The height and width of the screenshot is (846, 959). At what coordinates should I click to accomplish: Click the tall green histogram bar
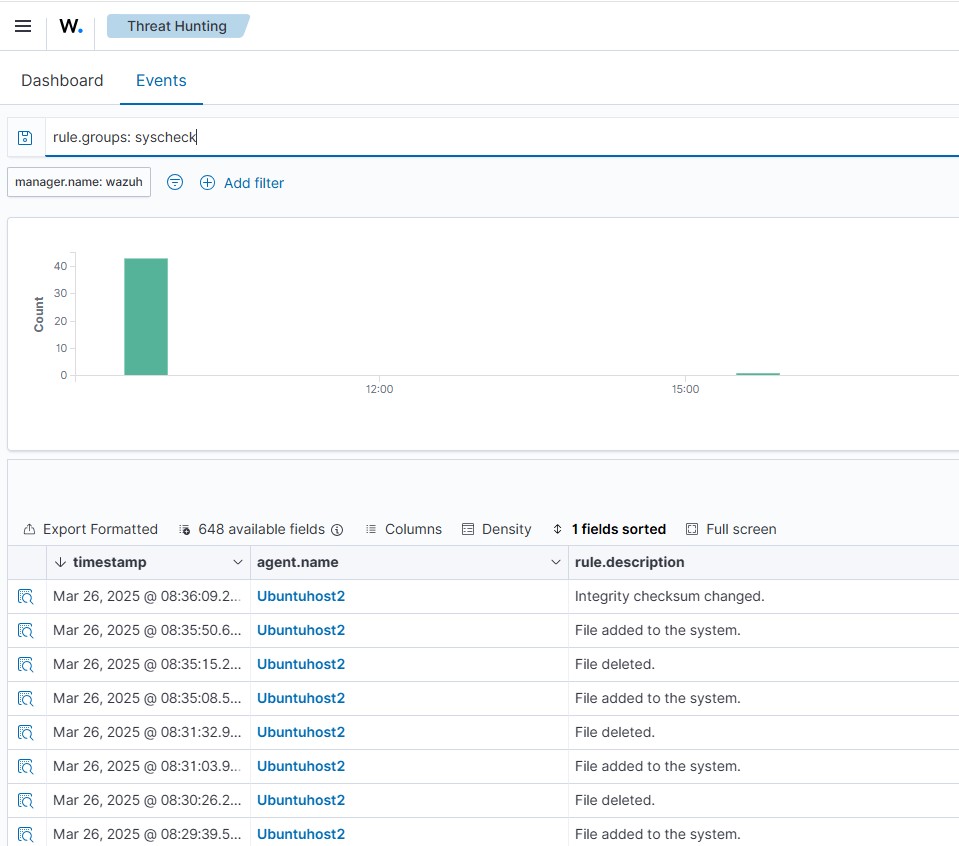pos(146,316)
